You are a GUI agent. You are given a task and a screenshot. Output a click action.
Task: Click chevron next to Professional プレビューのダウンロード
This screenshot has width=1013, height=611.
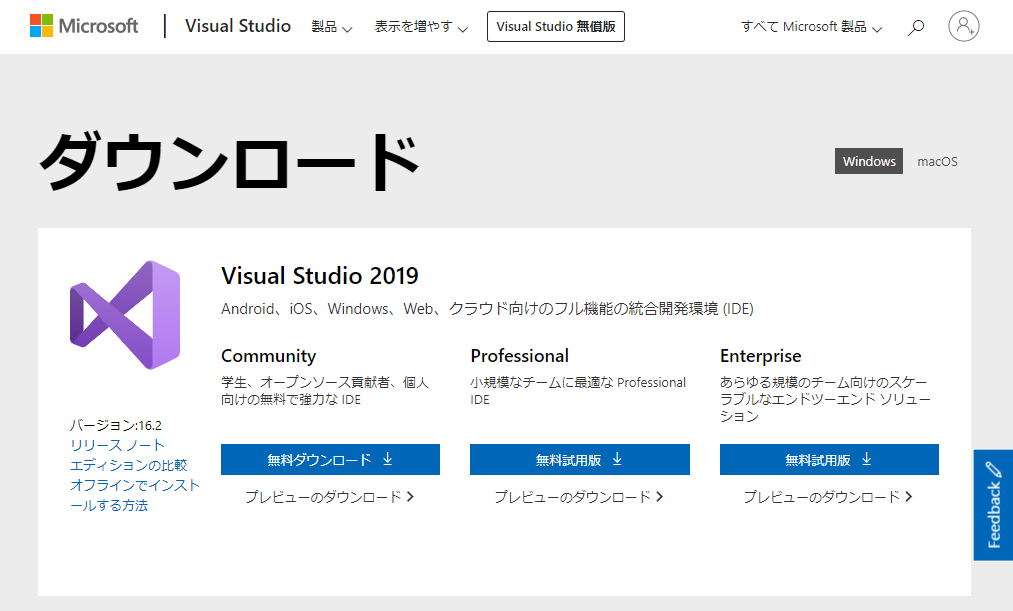pyautogui.click(x=660, y=497)
